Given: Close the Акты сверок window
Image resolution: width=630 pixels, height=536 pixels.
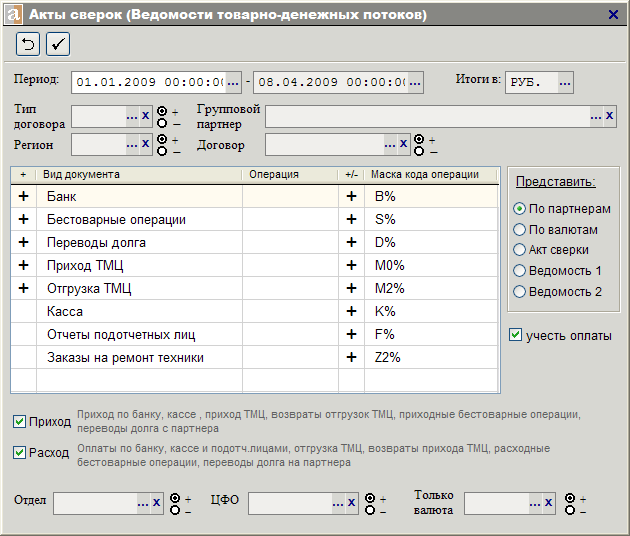Looking at the screenshot, I should [x=613, y=14].
